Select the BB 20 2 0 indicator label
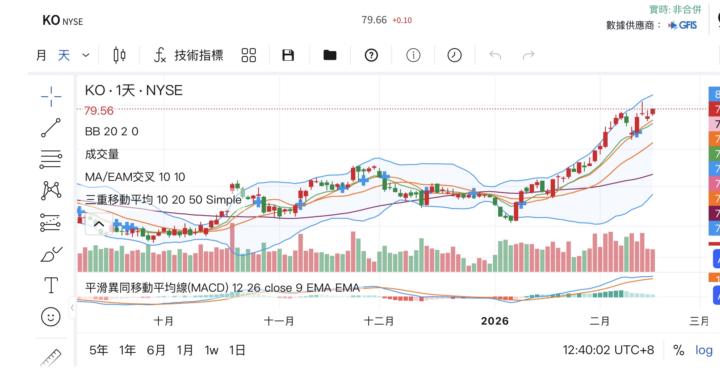The width and height of the screenshot is (720, 385). [x=112, y=131]
